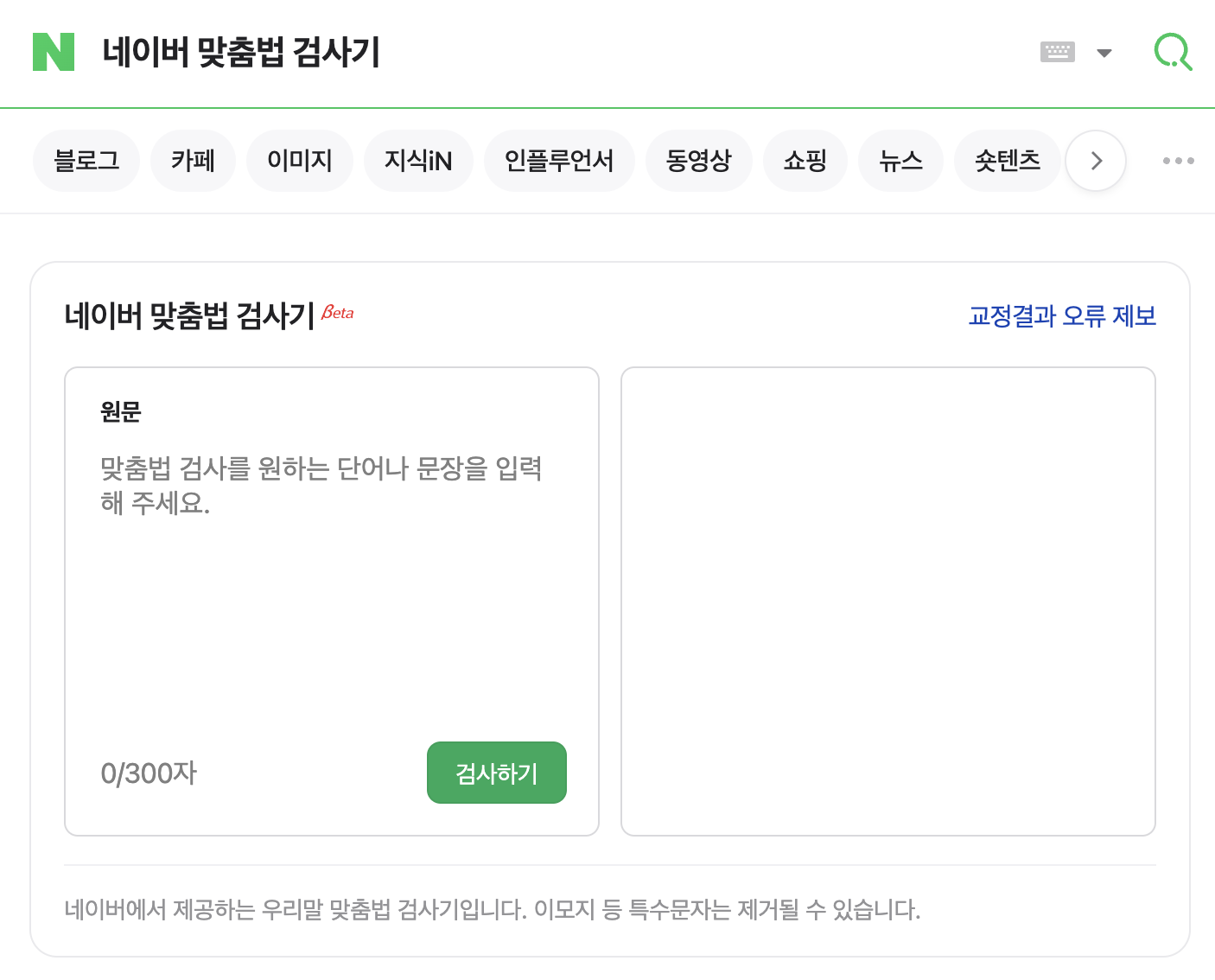
Task: Select the 블로그 category chip
Action: tap(86, 160)
